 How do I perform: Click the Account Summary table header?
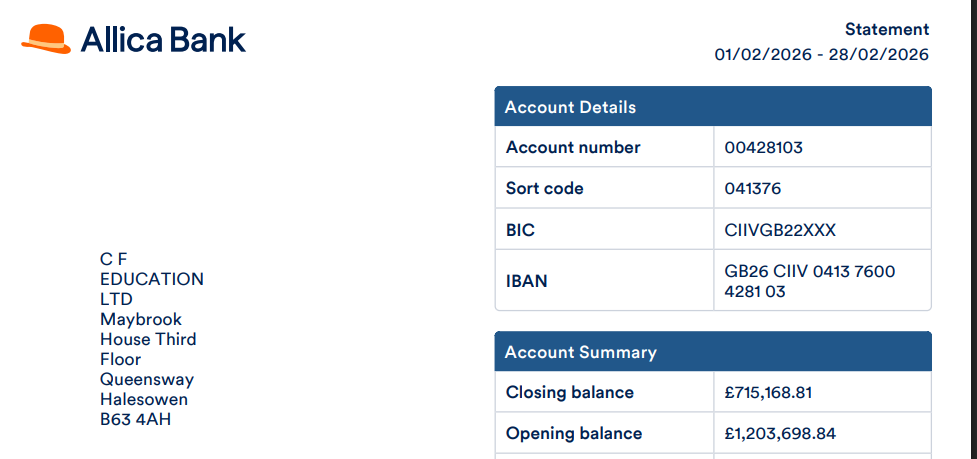tap(580, 352)
